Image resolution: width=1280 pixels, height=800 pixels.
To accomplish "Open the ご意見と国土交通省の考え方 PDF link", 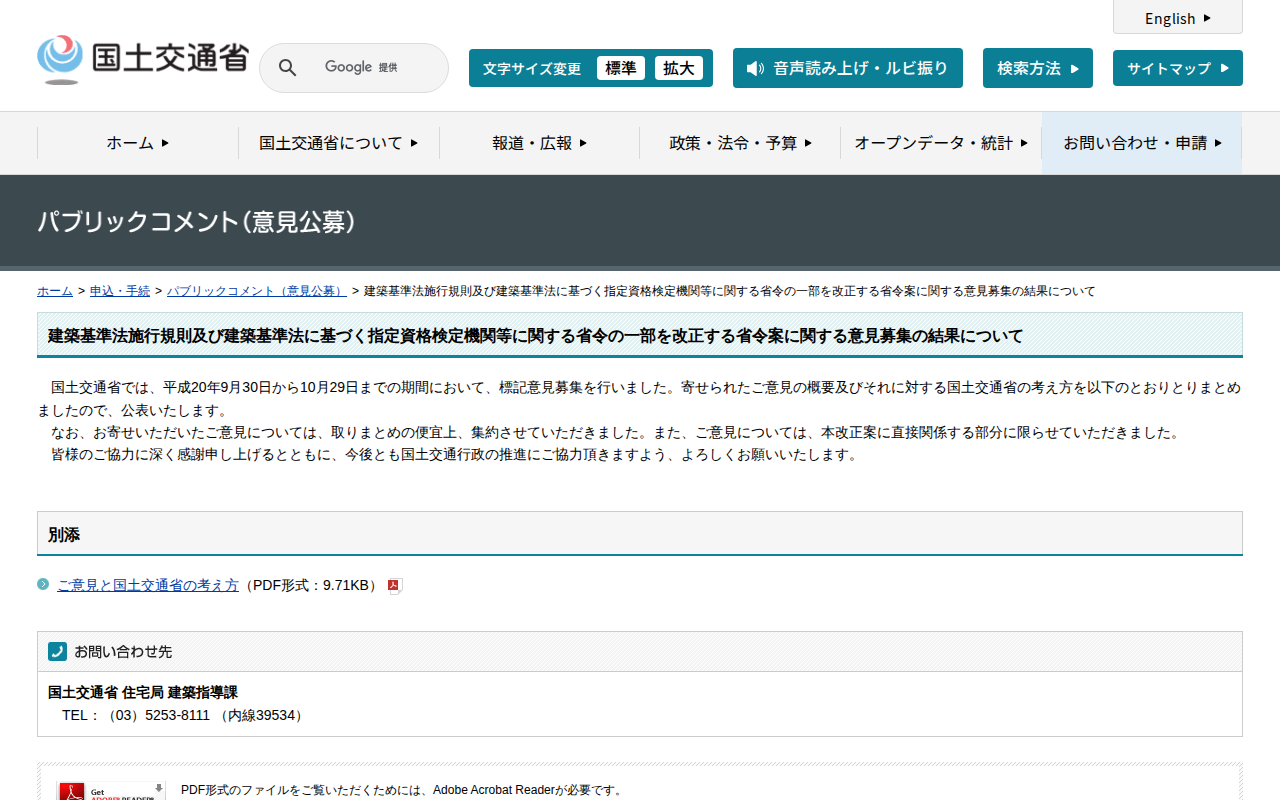I will 148,585.
